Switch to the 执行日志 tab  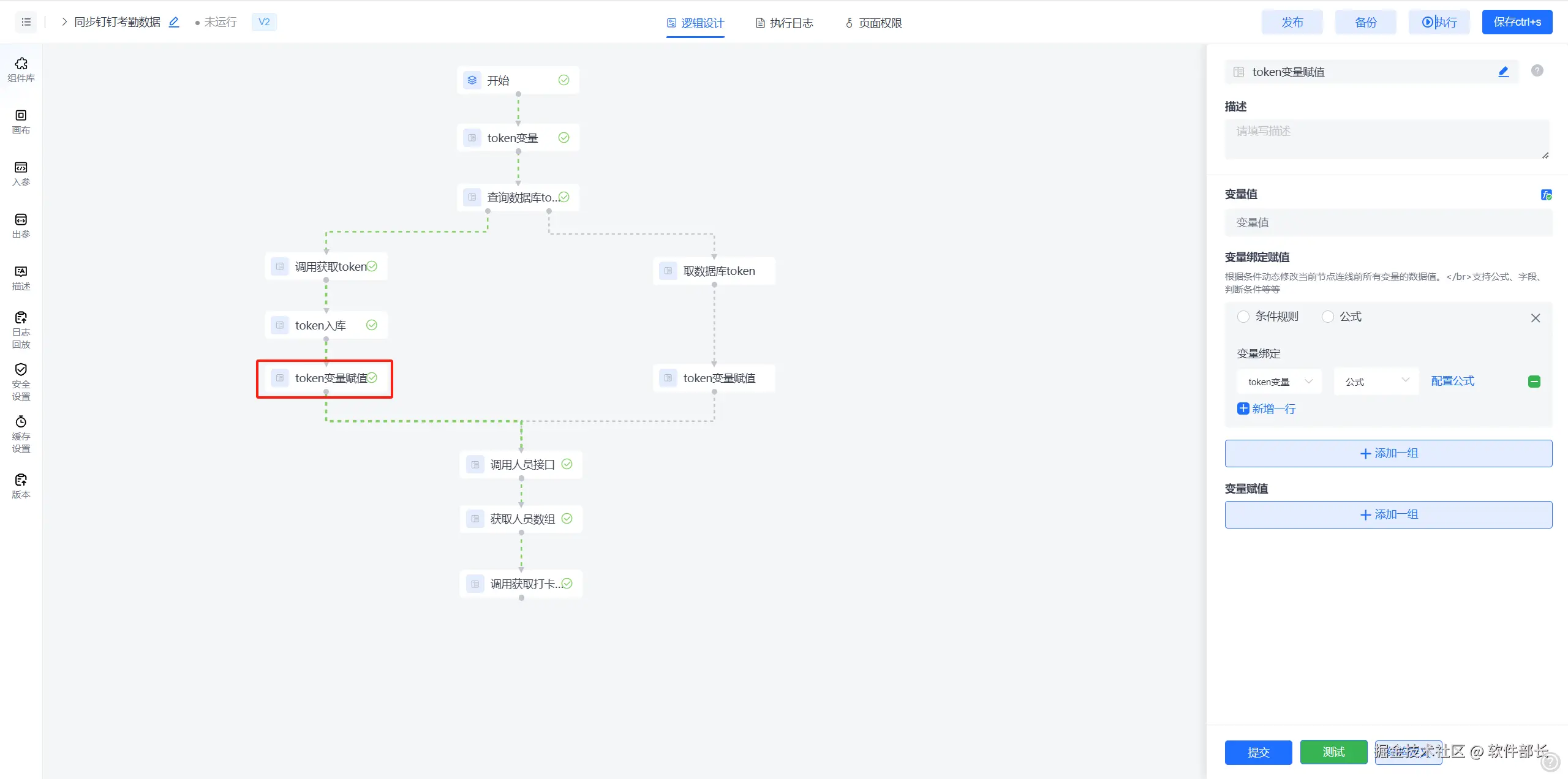[785, 23]
